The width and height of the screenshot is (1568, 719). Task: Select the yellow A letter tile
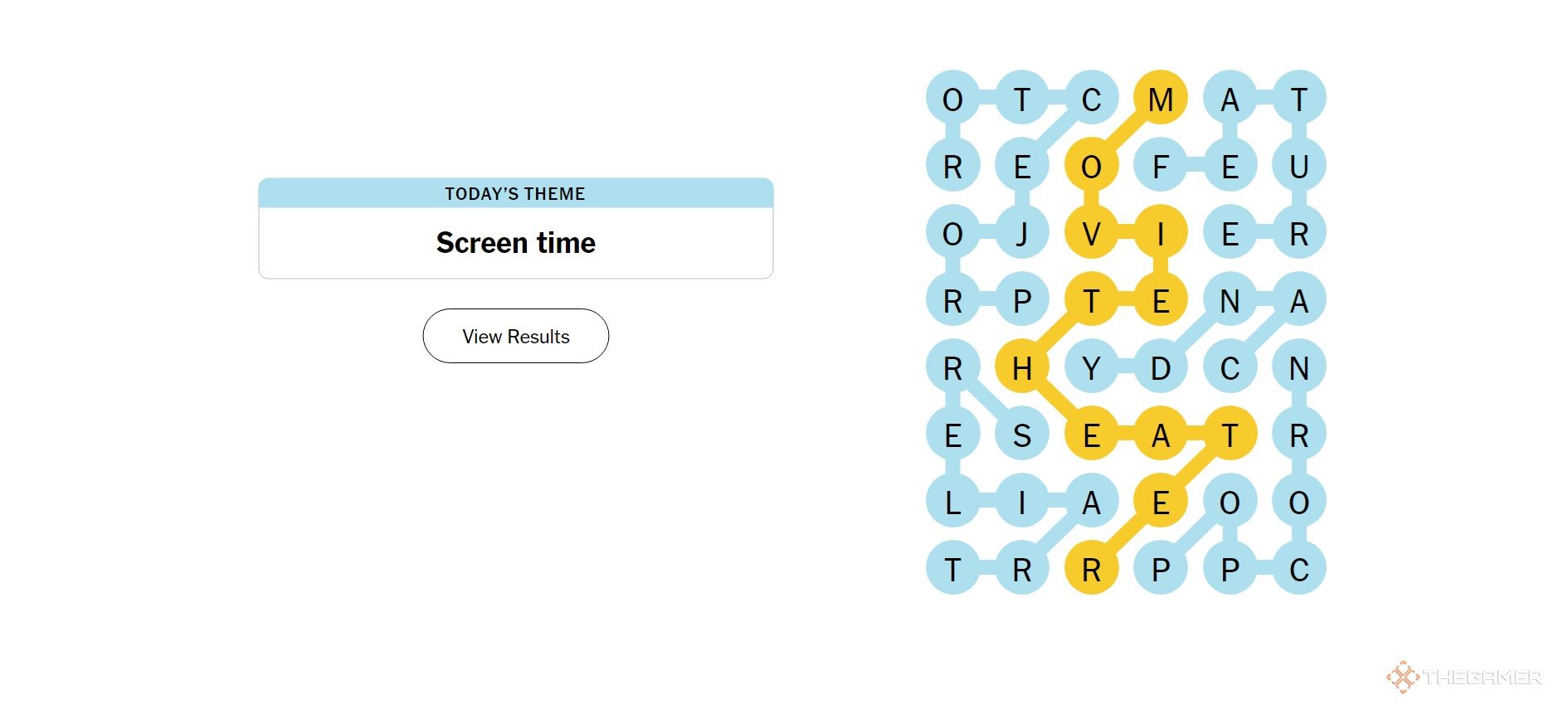coord(1161,435)
